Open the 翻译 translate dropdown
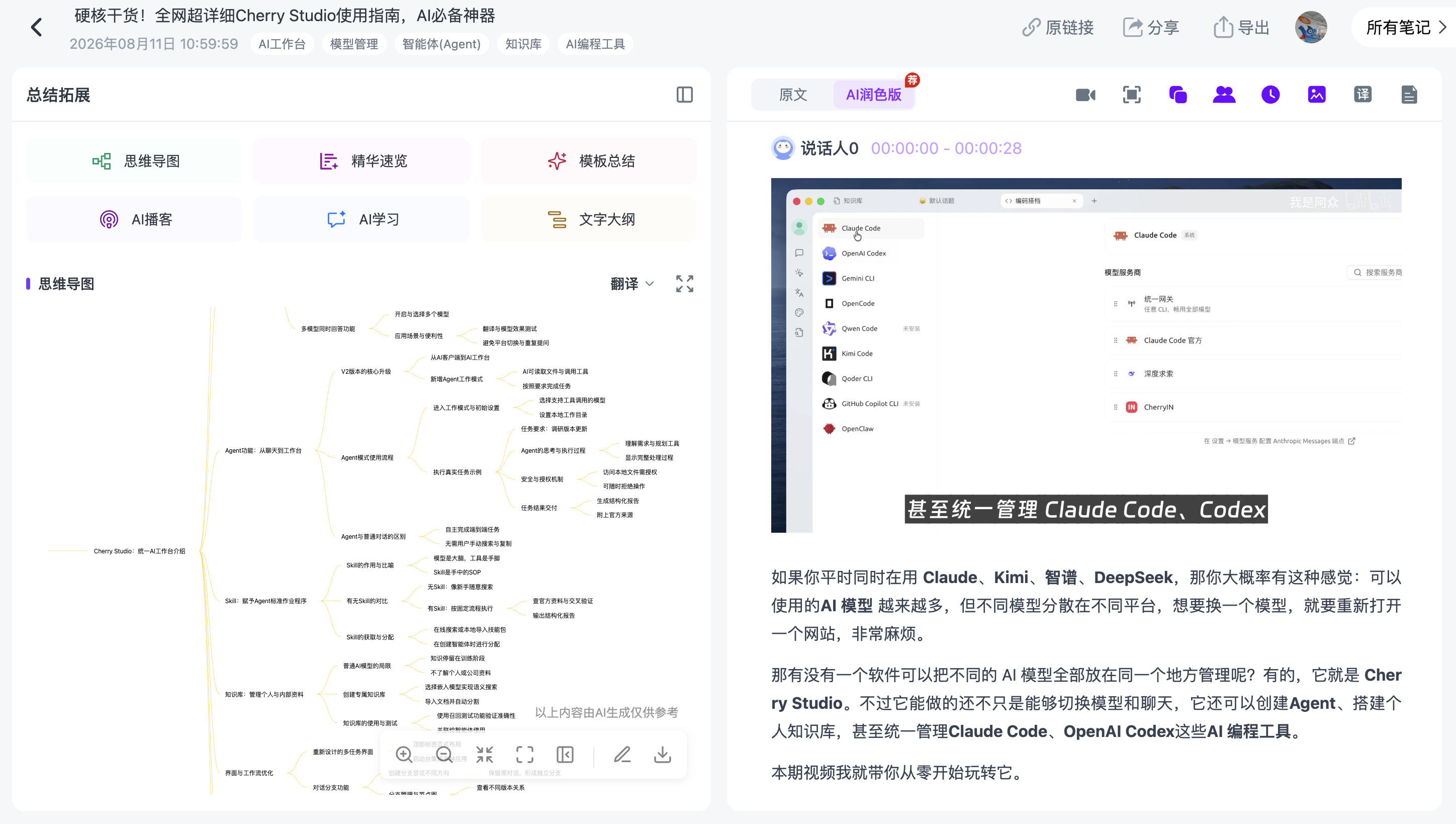The height and width of the screenshot is (824, 1456). coord(632,284)
